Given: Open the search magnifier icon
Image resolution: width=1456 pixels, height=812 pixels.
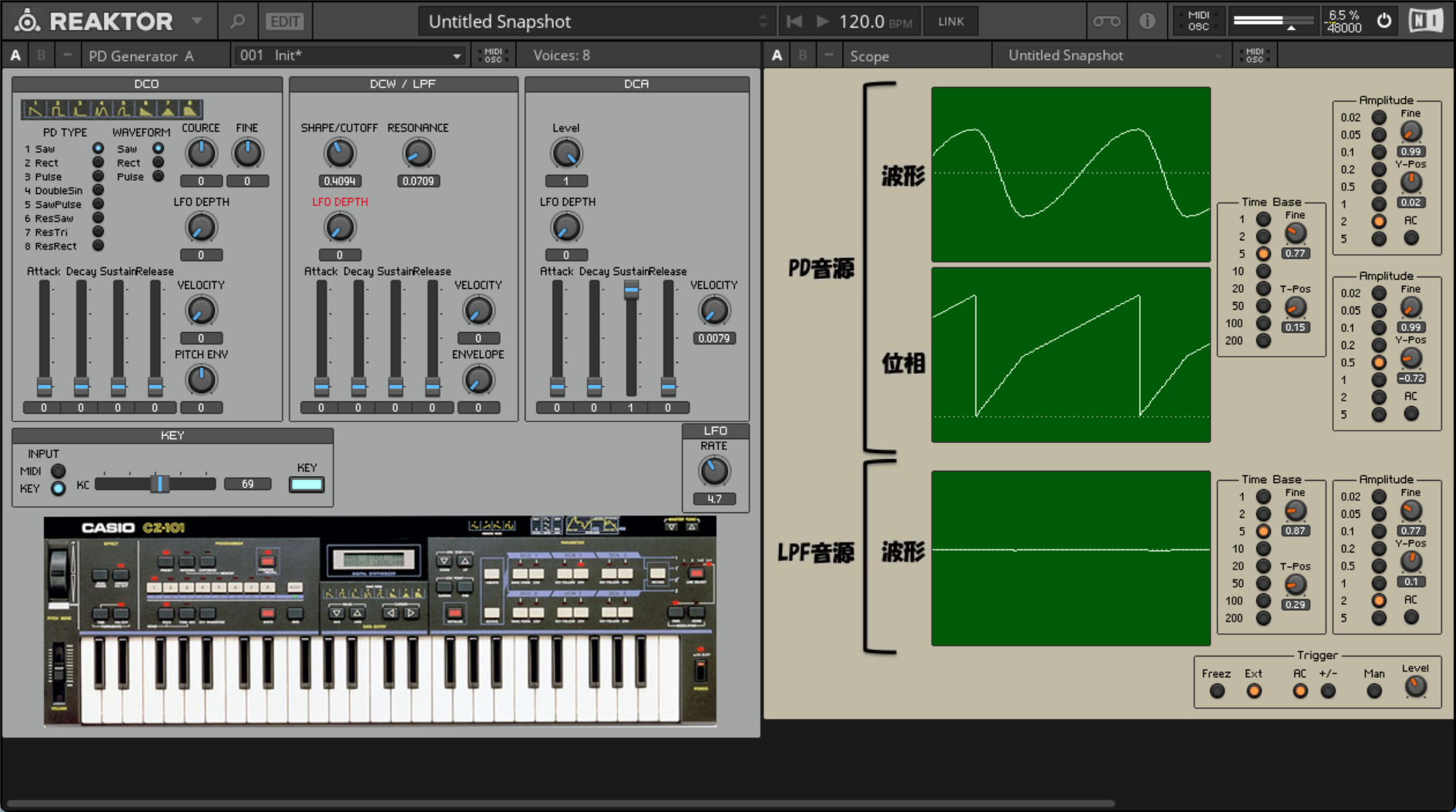Looking at the screenshot, I should click(x=237, y=21).
